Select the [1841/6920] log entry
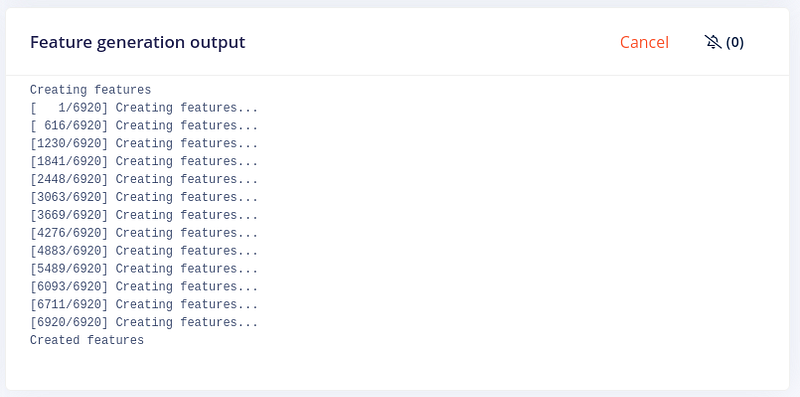Image resolution: width=800 pixels, height=397 pixels. (x=144, y=162)
